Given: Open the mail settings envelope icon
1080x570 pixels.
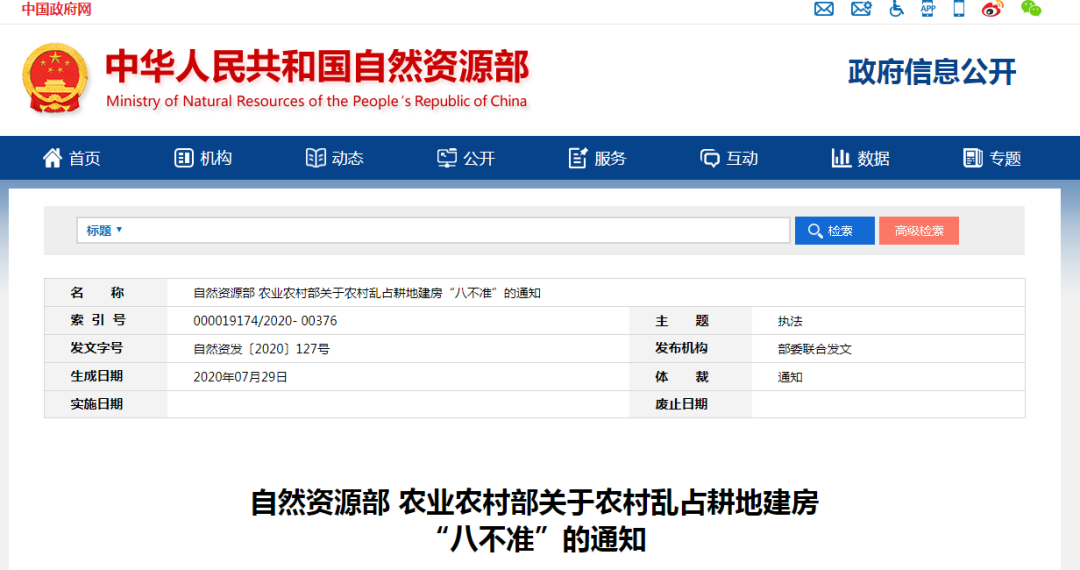Looking at the screenshot, I should click(861, 9).
